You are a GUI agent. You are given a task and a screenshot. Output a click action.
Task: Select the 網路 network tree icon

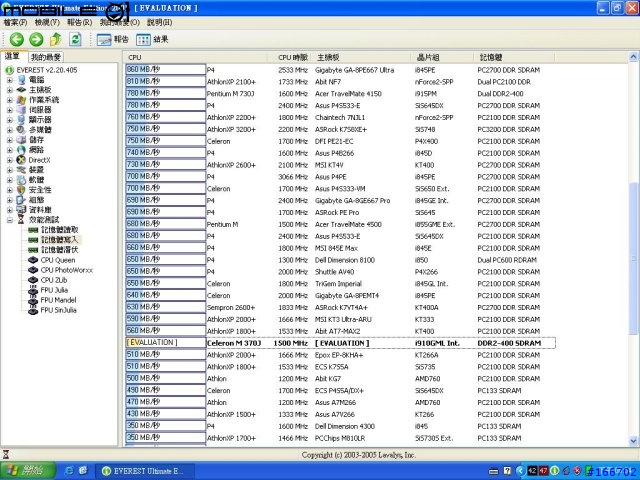click(x=21, y=150)
